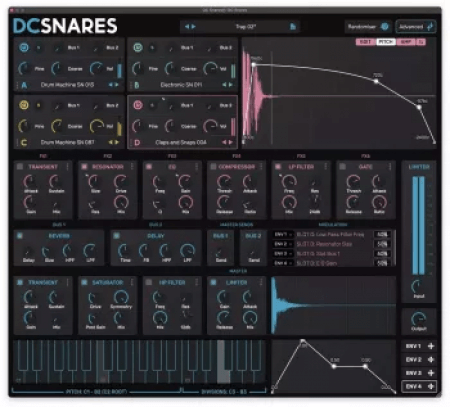Click the Randomiser dice icon

tap(385, 27)
